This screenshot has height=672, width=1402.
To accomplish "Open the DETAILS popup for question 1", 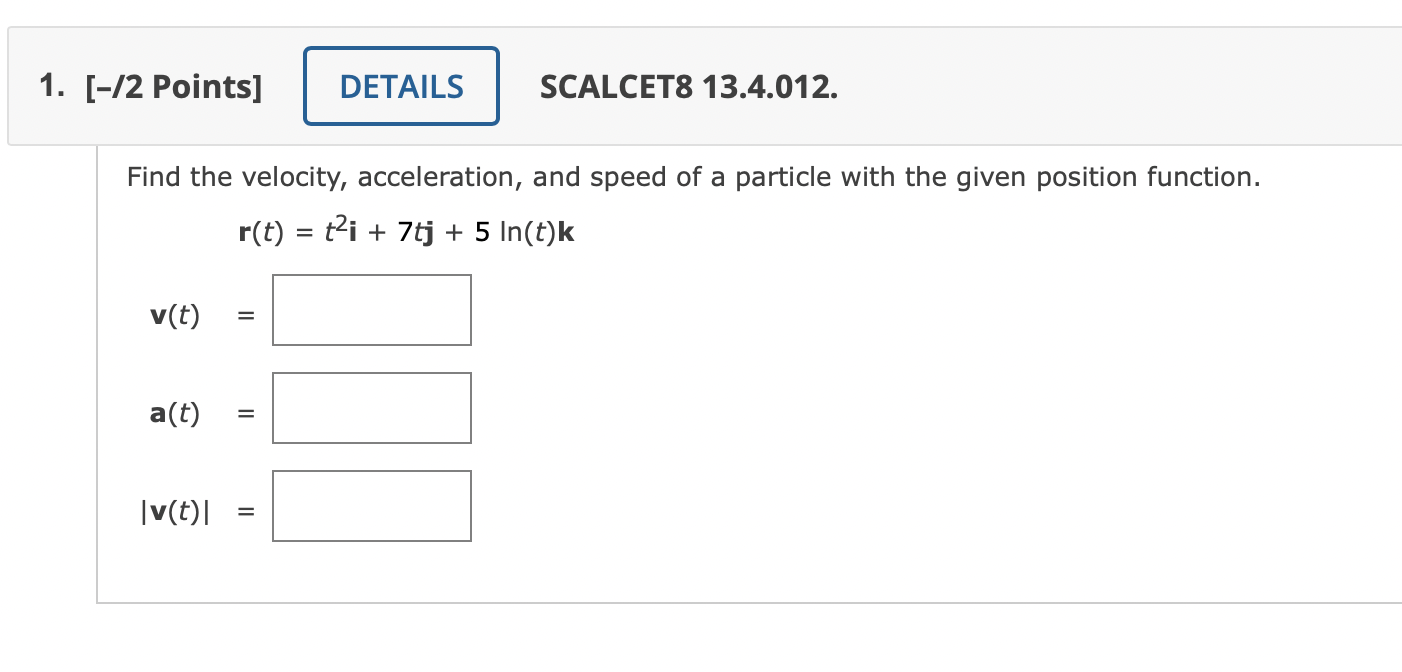I will point(401,86).
